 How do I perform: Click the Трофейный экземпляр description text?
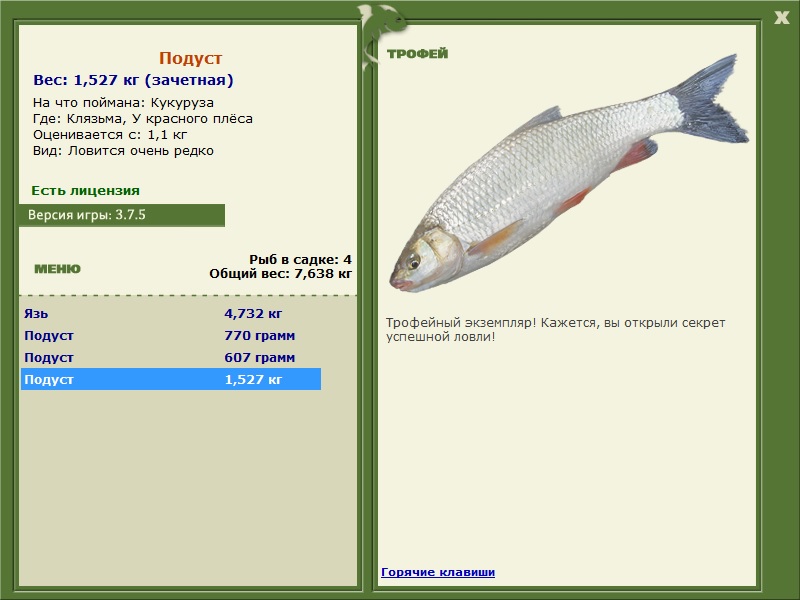pos(555,330)
